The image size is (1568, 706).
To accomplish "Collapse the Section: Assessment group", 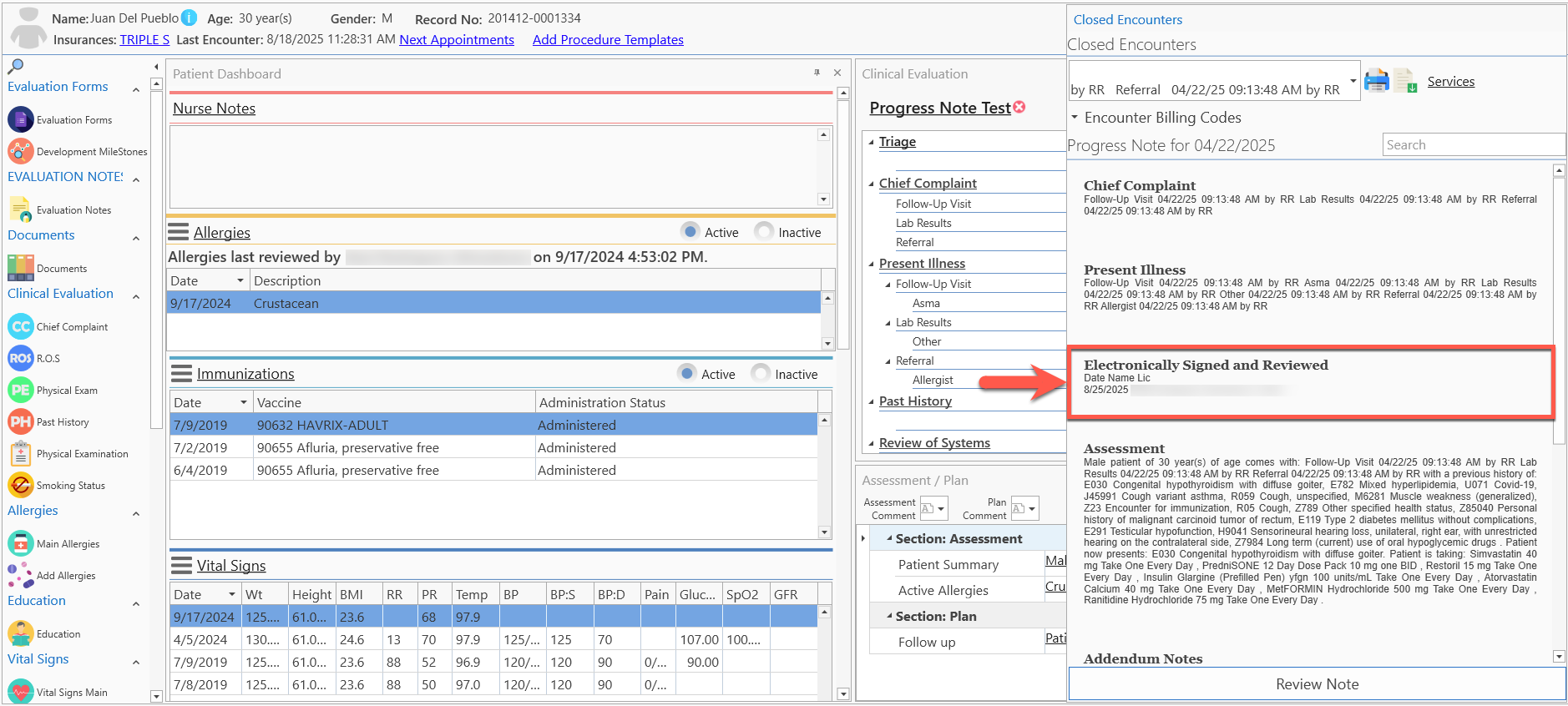I will [x=889, y=538].
